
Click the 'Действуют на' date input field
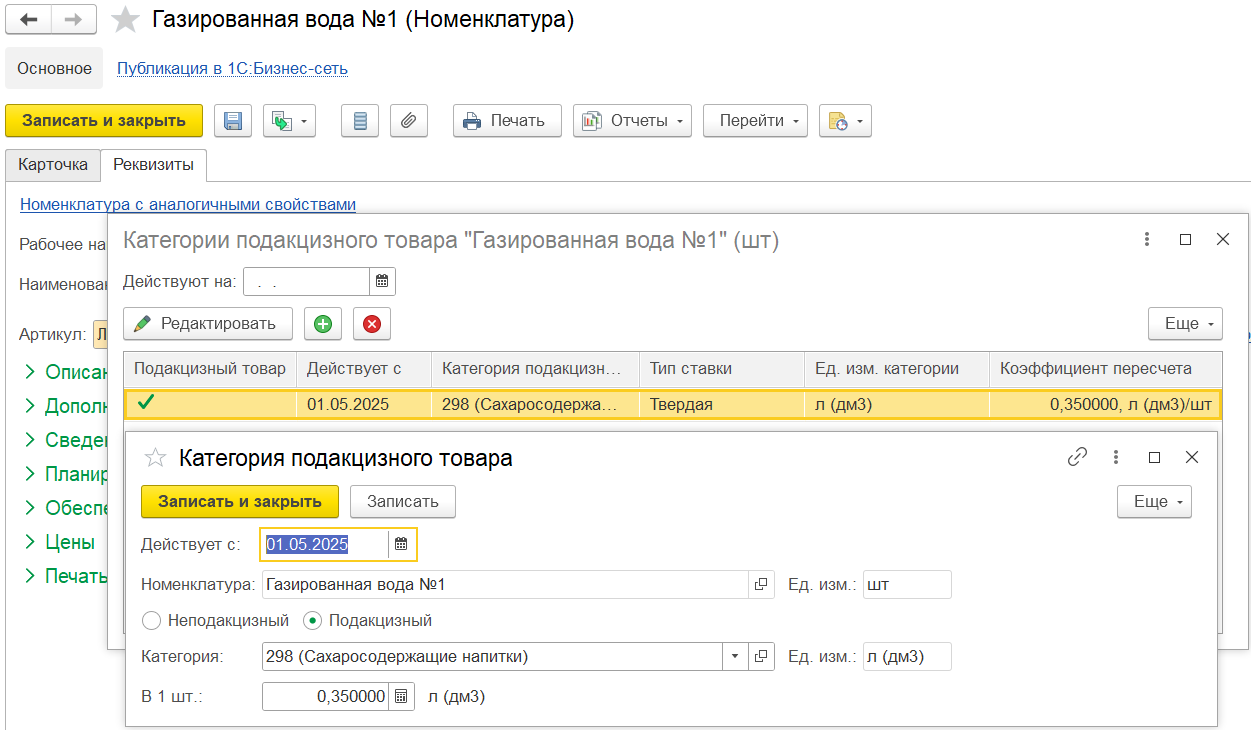pyautogui.click(x=306, y=282)
